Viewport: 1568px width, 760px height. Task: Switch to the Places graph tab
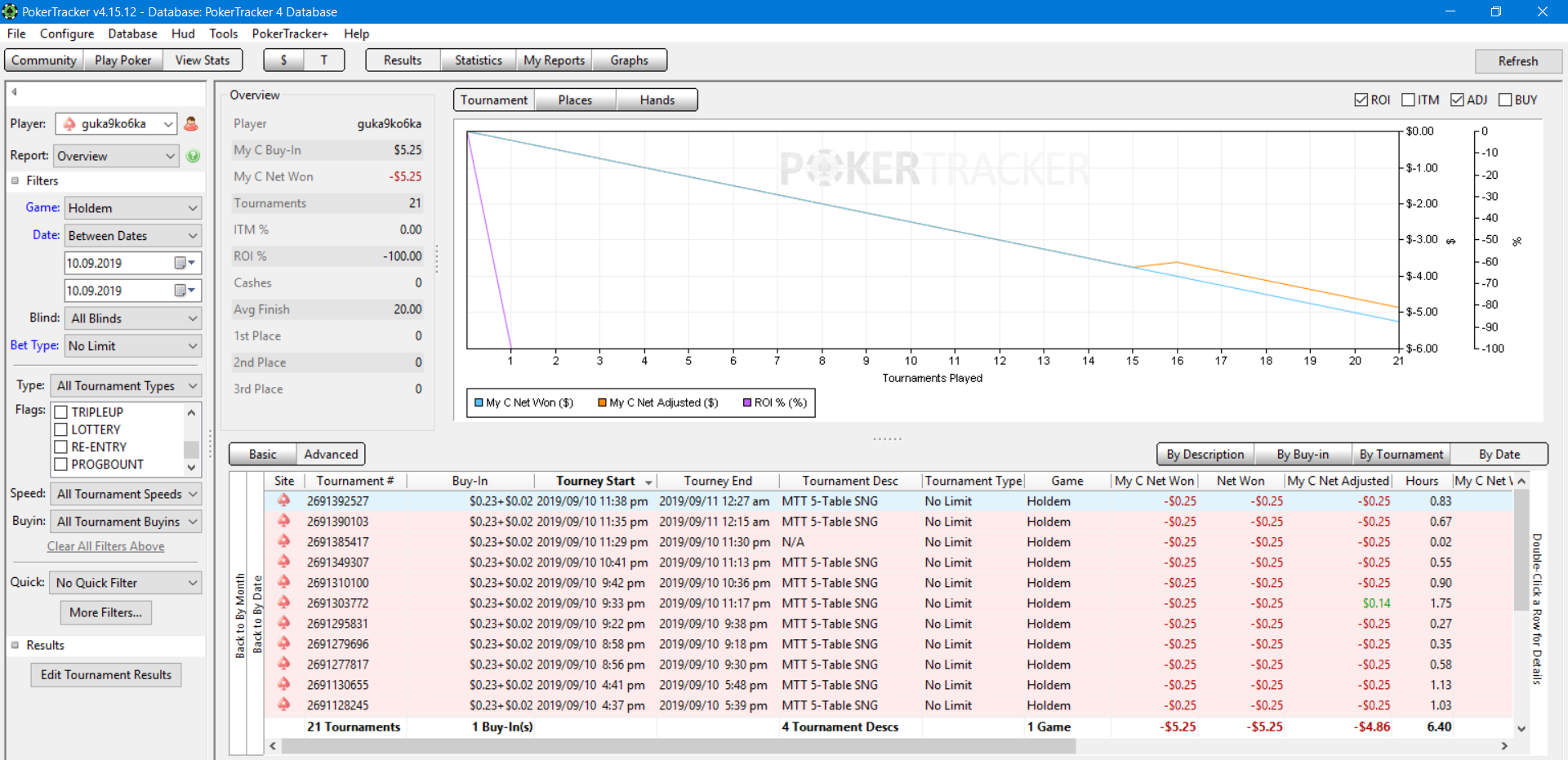[575, 100]
